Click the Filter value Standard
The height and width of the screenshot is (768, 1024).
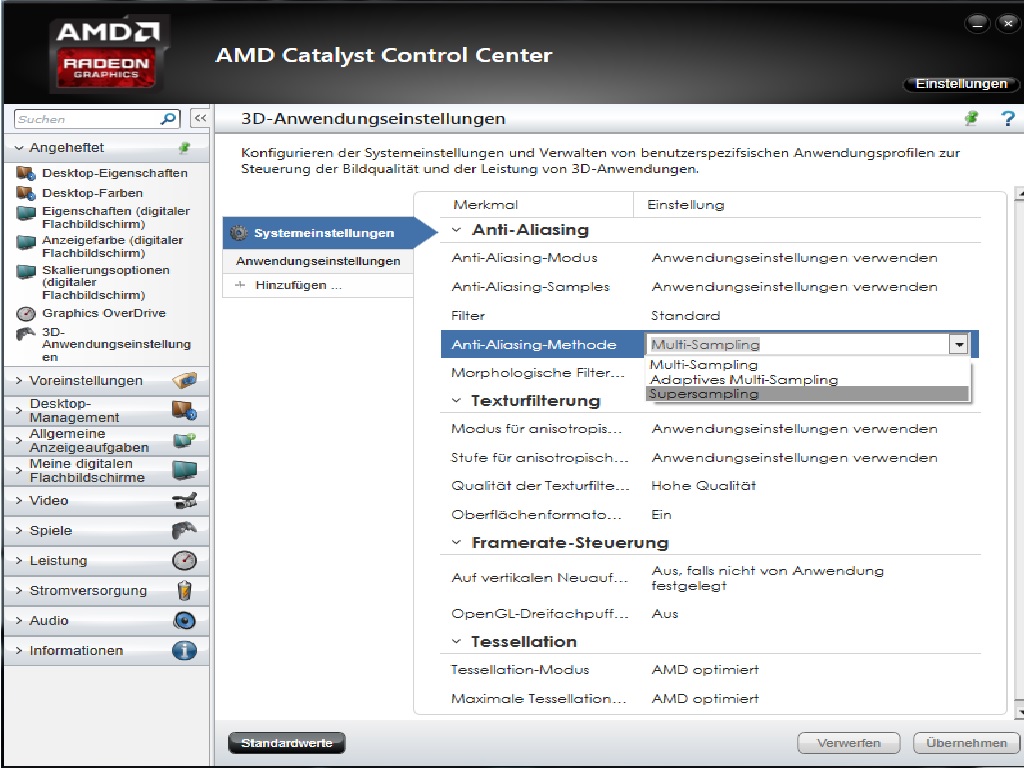686,315
